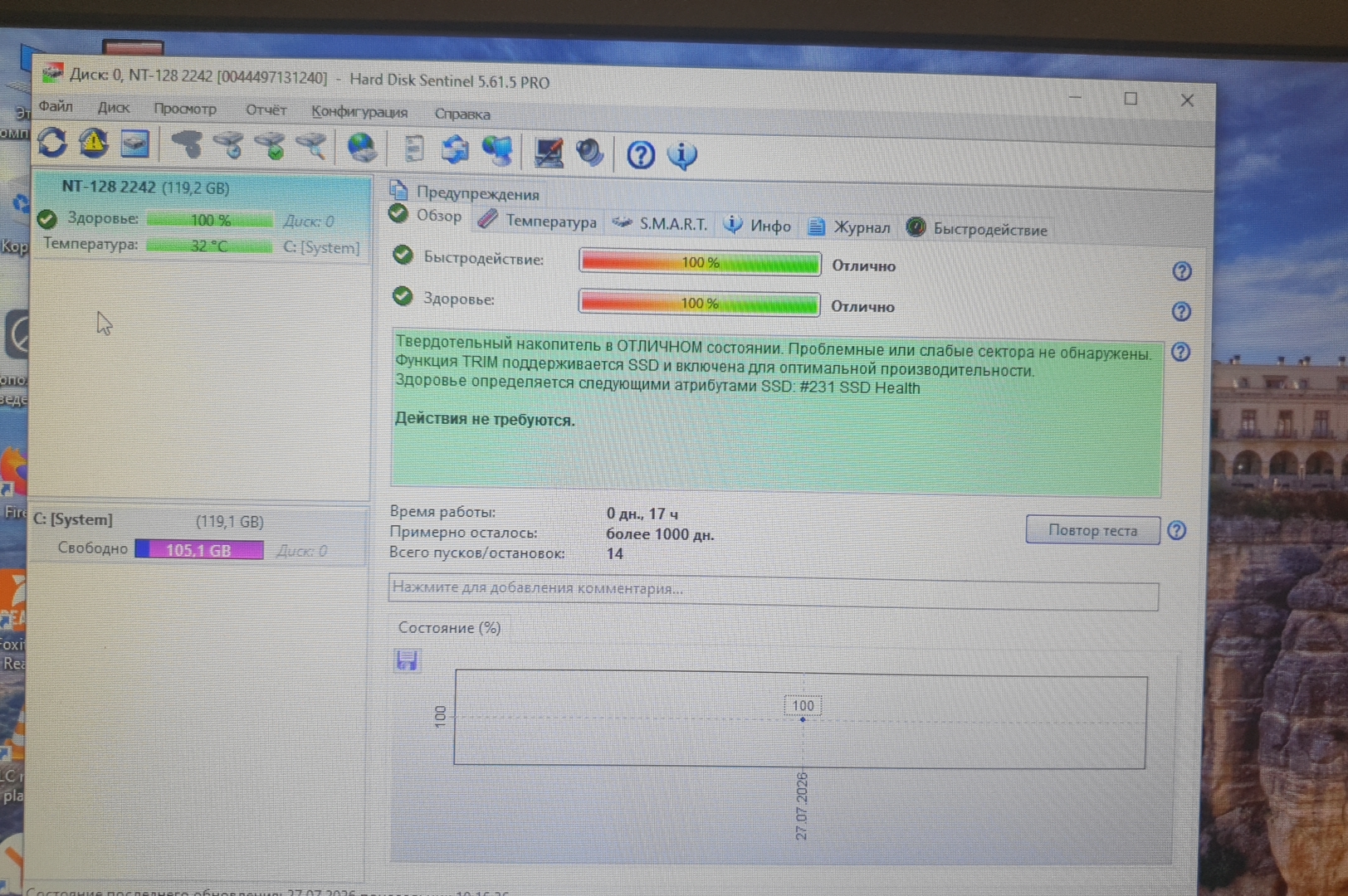Viewport: 1348px width, 896px height.
Task: Click the blue disk drive panel toolbar icon
Action: 134,144
